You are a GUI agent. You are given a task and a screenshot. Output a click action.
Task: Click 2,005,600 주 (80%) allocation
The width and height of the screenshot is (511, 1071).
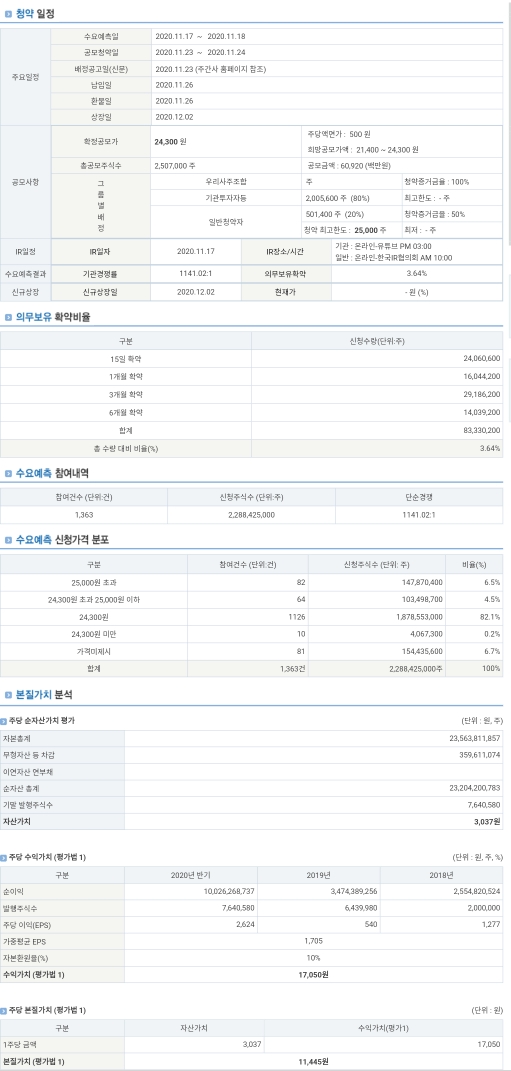click(x=337, y=198)
